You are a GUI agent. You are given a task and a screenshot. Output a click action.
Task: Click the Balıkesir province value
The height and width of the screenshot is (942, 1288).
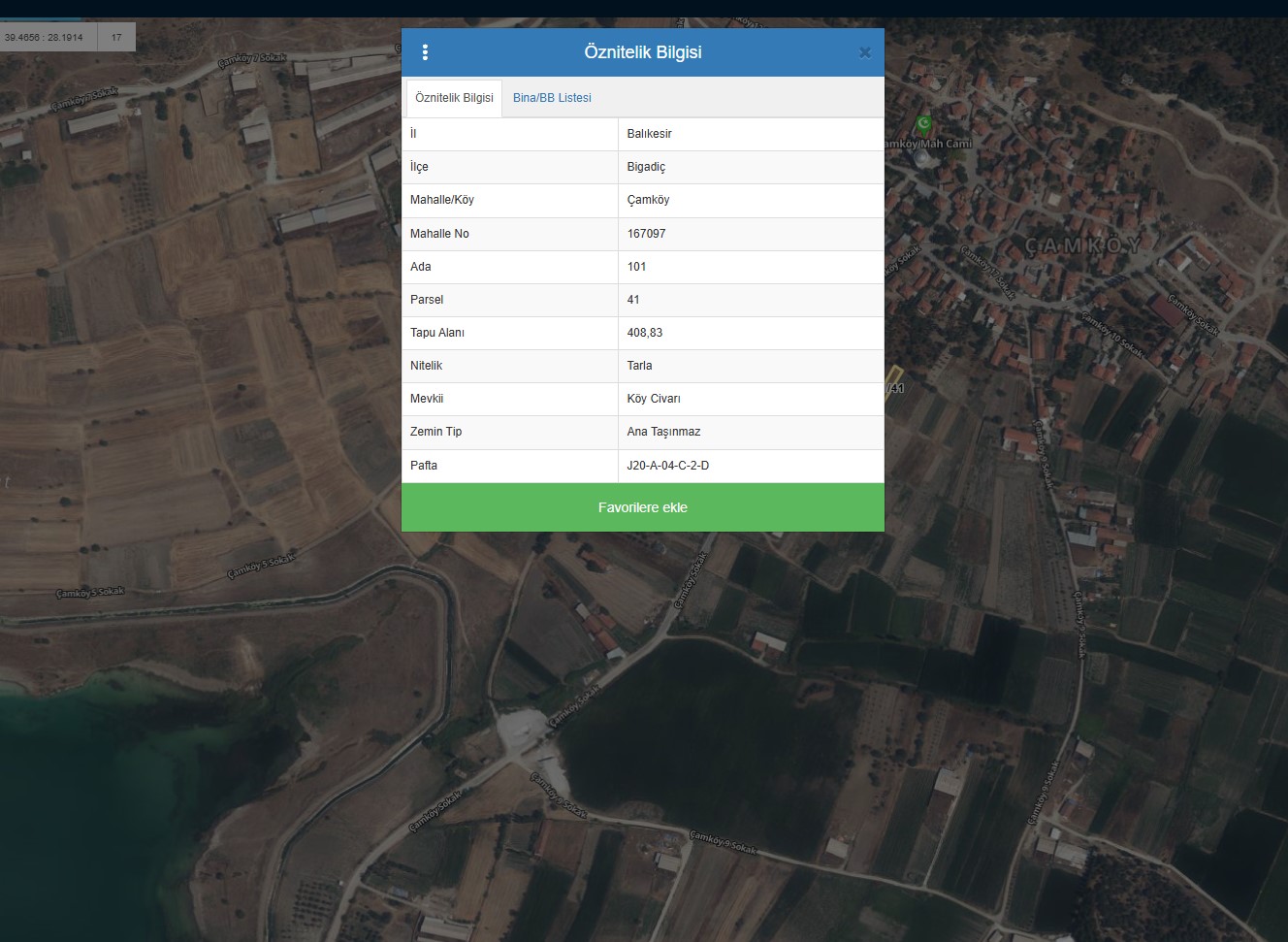point(649,134)
